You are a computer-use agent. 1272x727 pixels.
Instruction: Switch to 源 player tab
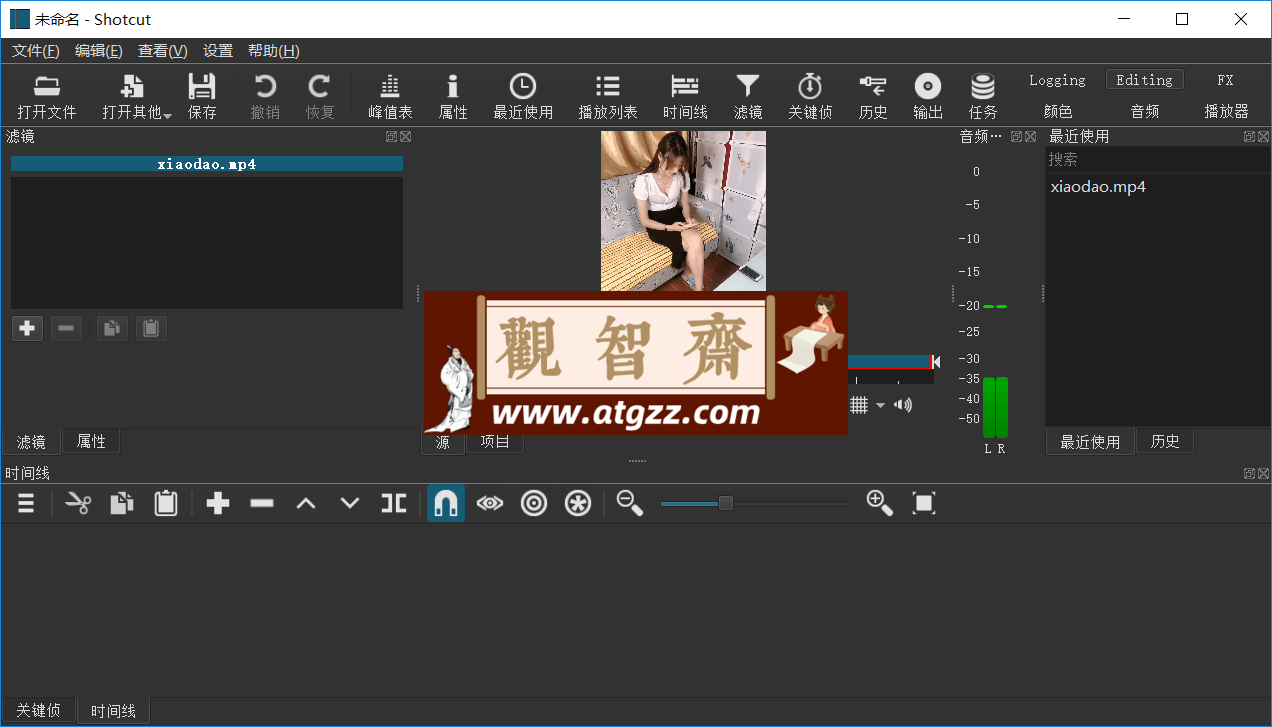(x=443, y=441)
